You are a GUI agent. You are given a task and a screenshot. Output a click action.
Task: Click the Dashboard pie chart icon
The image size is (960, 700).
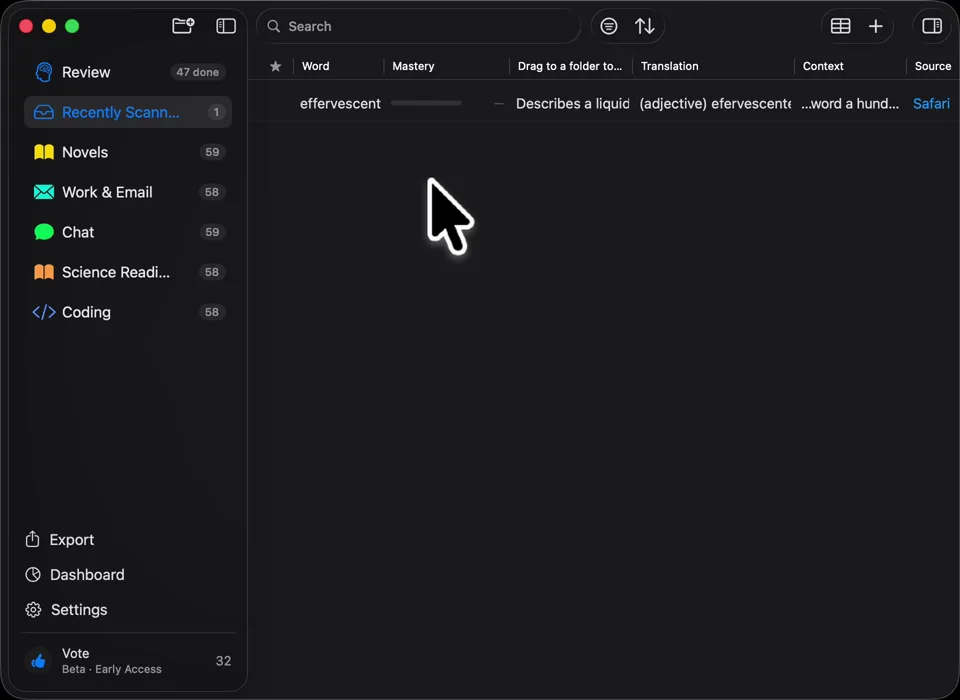[32, 574]
